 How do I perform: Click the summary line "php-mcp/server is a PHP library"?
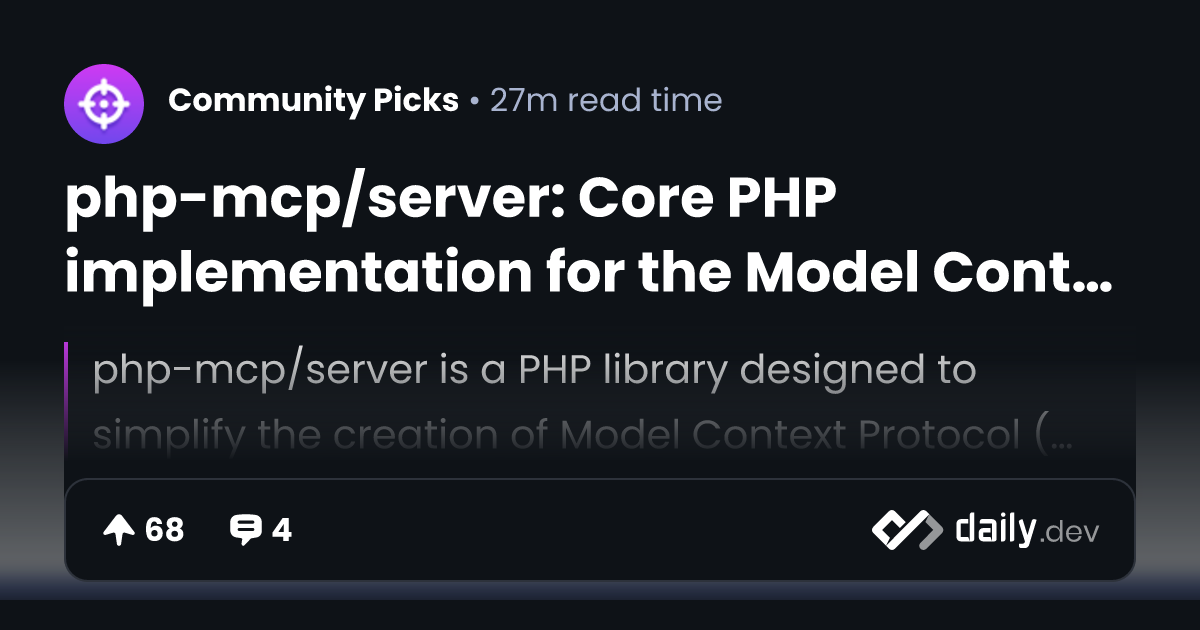coord(534,370)
